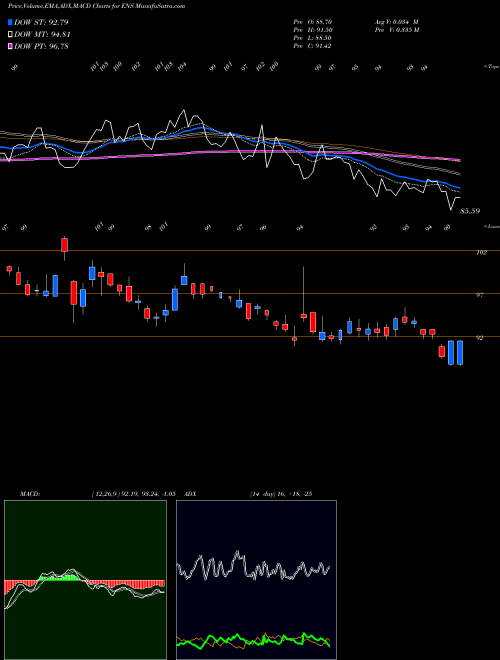Click the 92 price level label
The image size is (500, 660).
pos(479,338)
